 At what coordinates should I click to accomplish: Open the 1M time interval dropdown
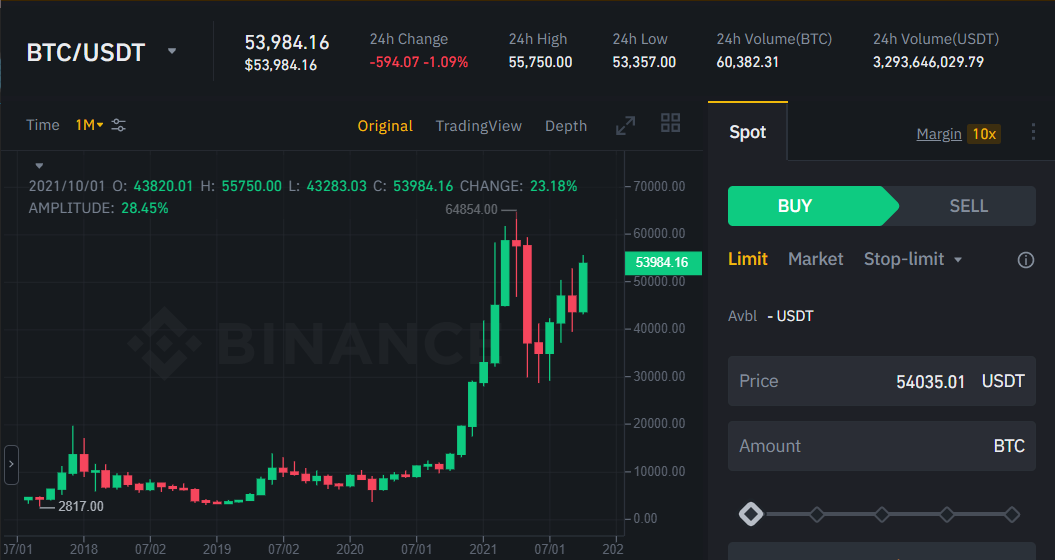pos(89,125)
